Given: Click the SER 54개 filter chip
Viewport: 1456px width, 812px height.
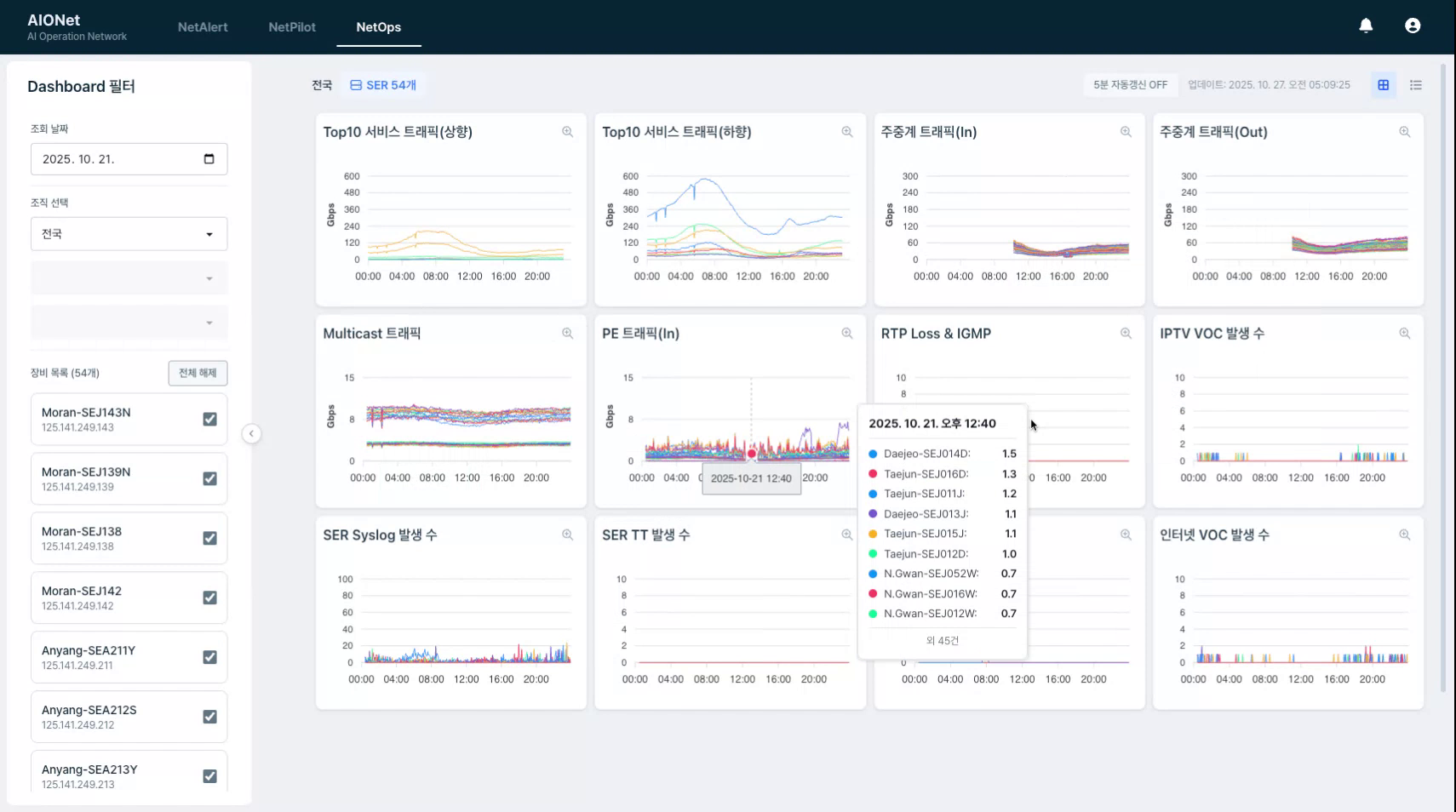Looking at the screenshot, I should [x=383, y=85].
